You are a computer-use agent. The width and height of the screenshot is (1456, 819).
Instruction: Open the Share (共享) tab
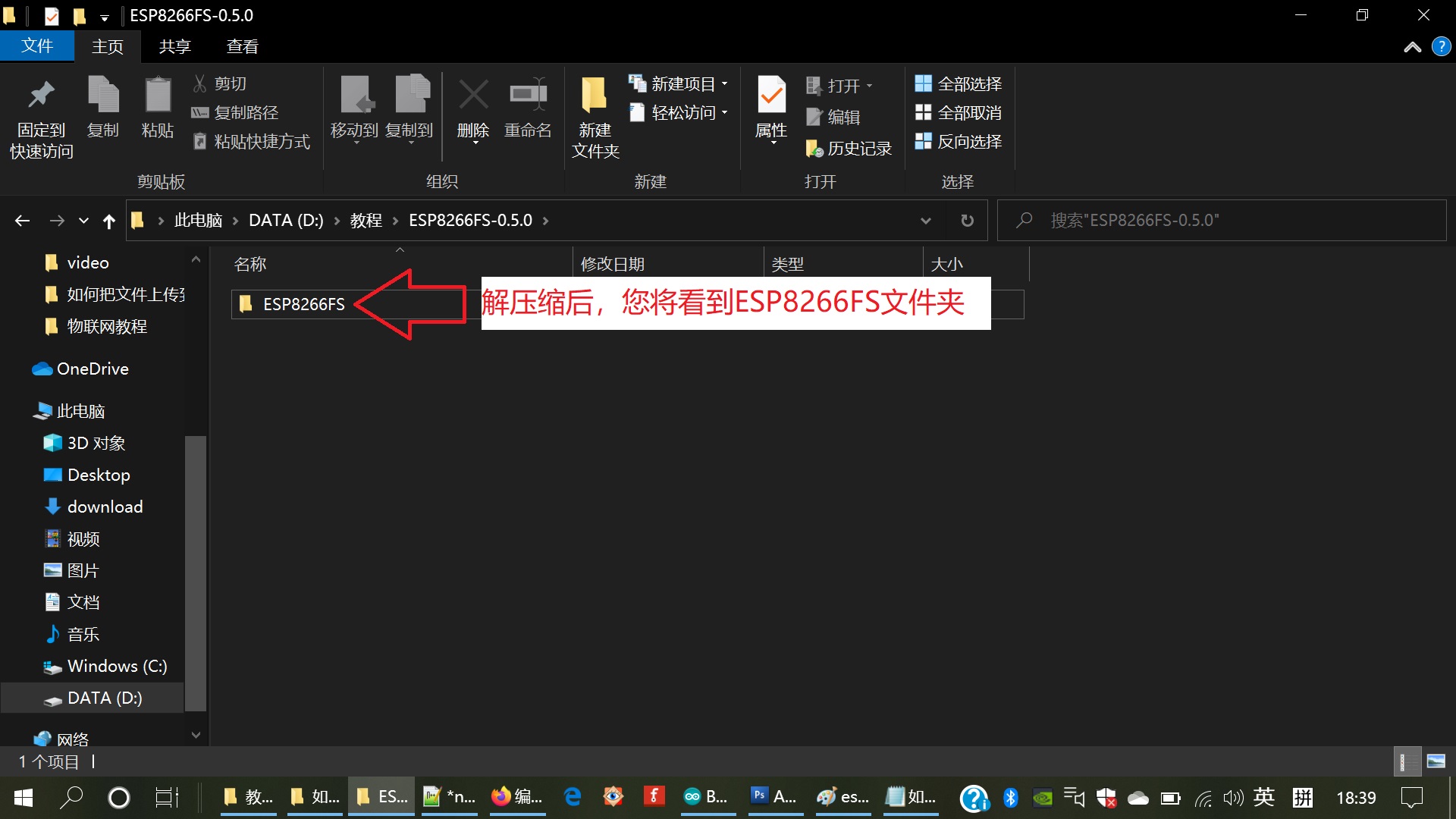pyautogui.click(x=174, y=47)
